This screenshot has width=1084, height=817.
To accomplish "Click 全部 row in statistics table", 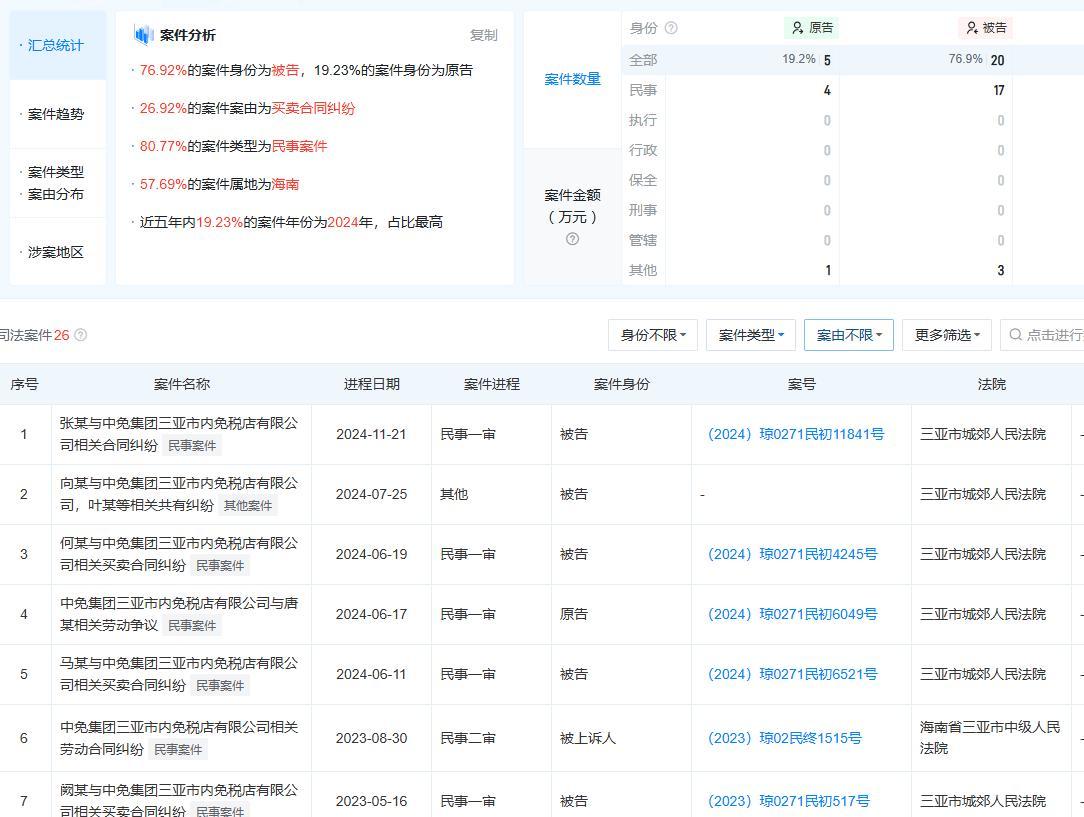I will (852, 60).
